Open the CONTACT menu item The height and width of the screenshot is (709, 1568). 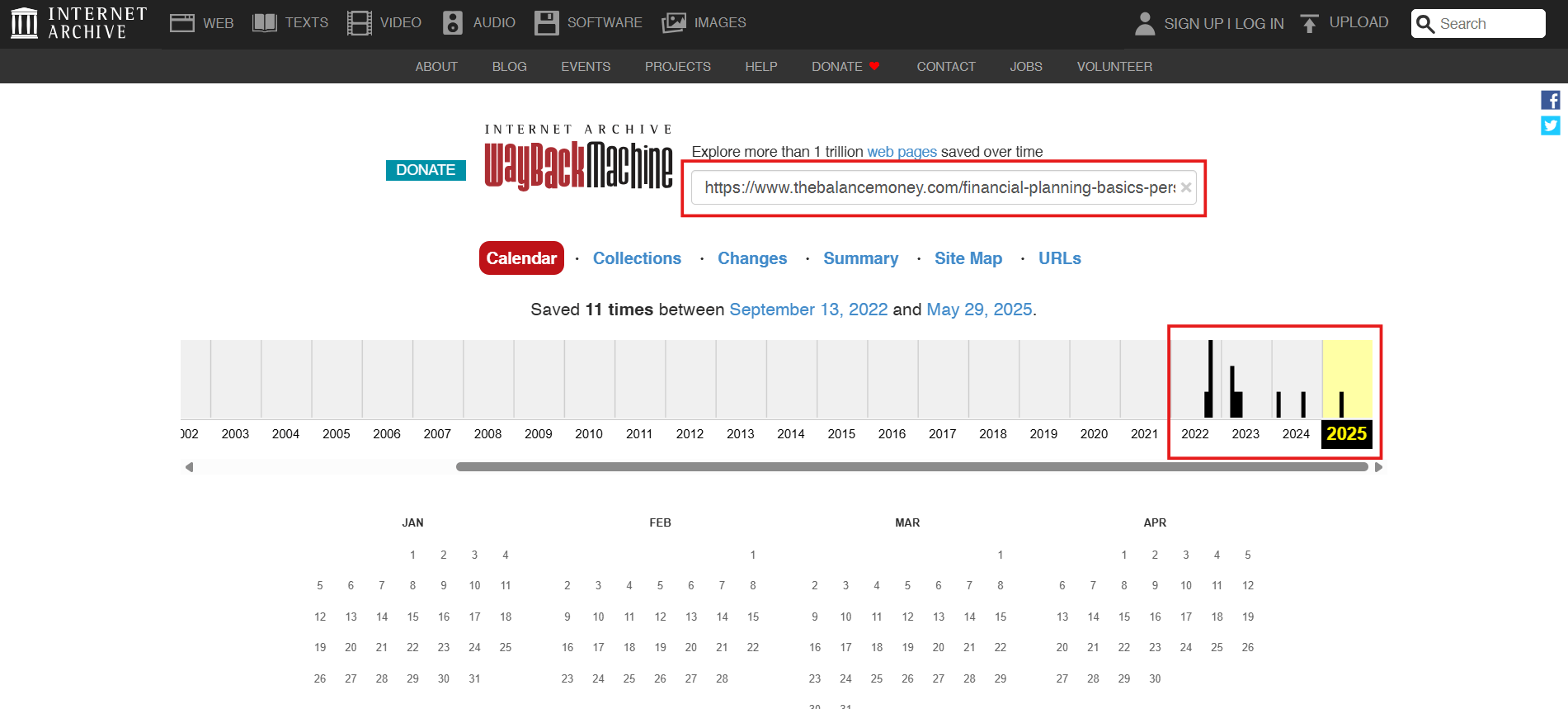tap(946, 67)
